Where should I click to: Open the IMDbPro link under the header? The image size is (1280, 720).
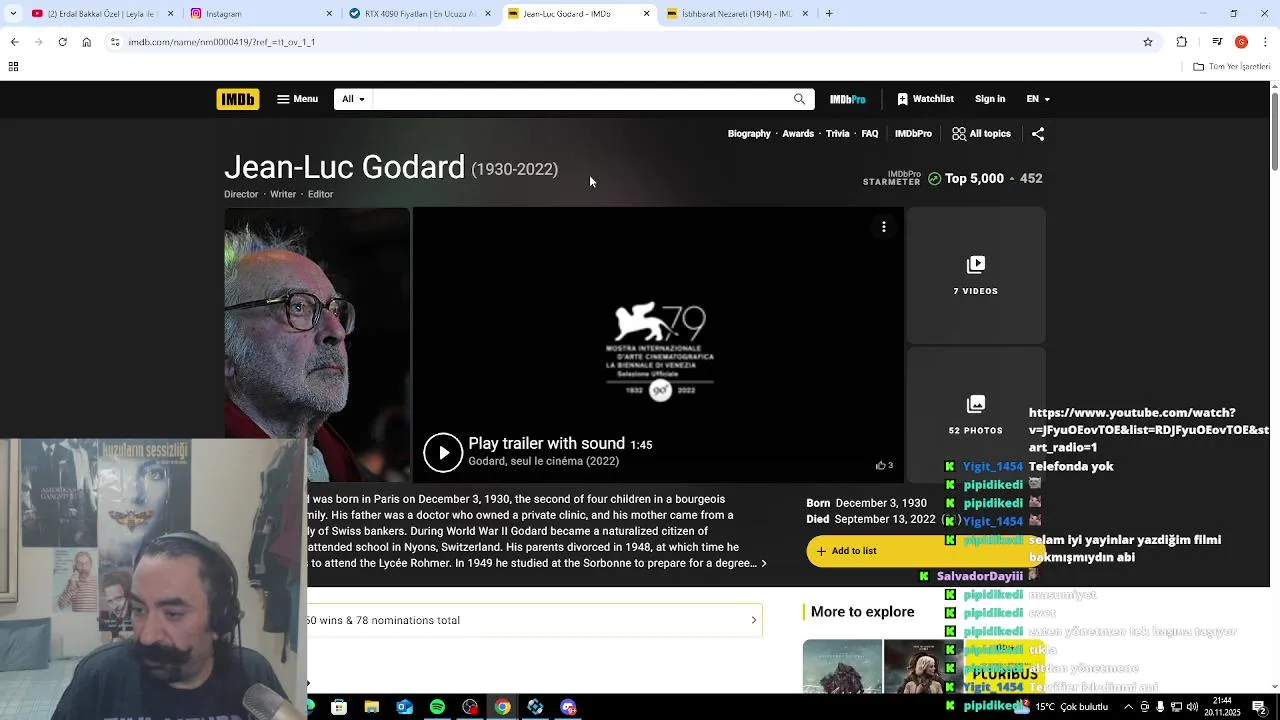click(913, 133)
